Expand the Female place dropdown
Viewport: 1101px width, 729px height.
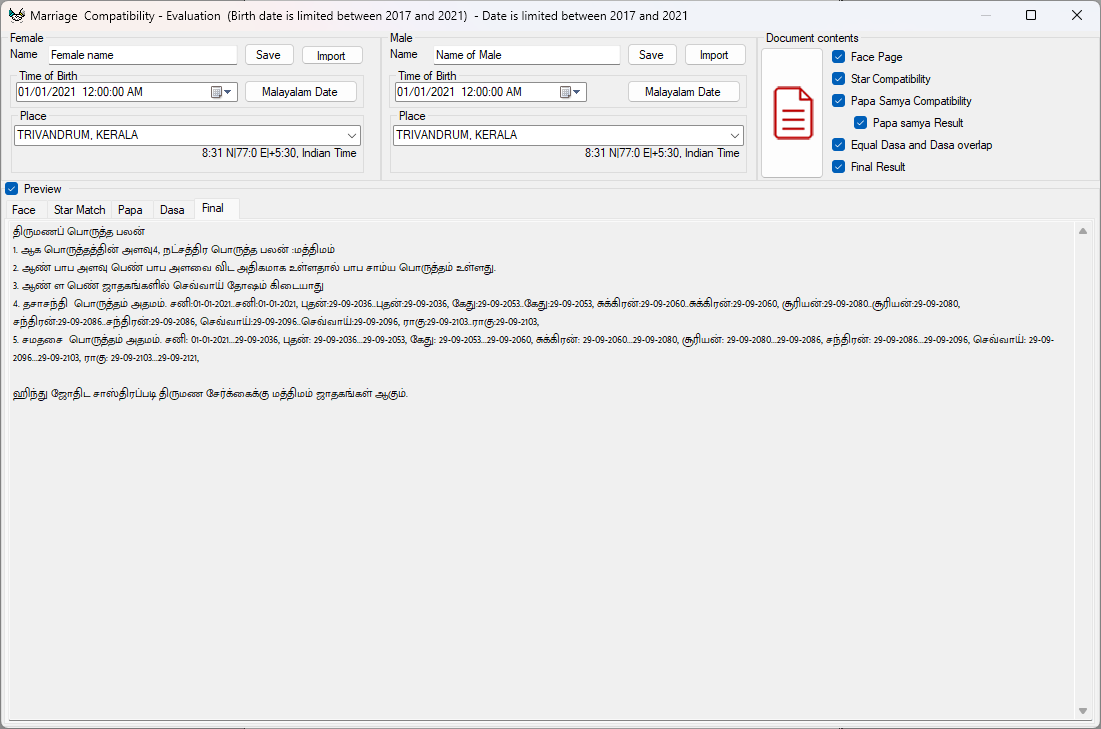click(352, 134)
